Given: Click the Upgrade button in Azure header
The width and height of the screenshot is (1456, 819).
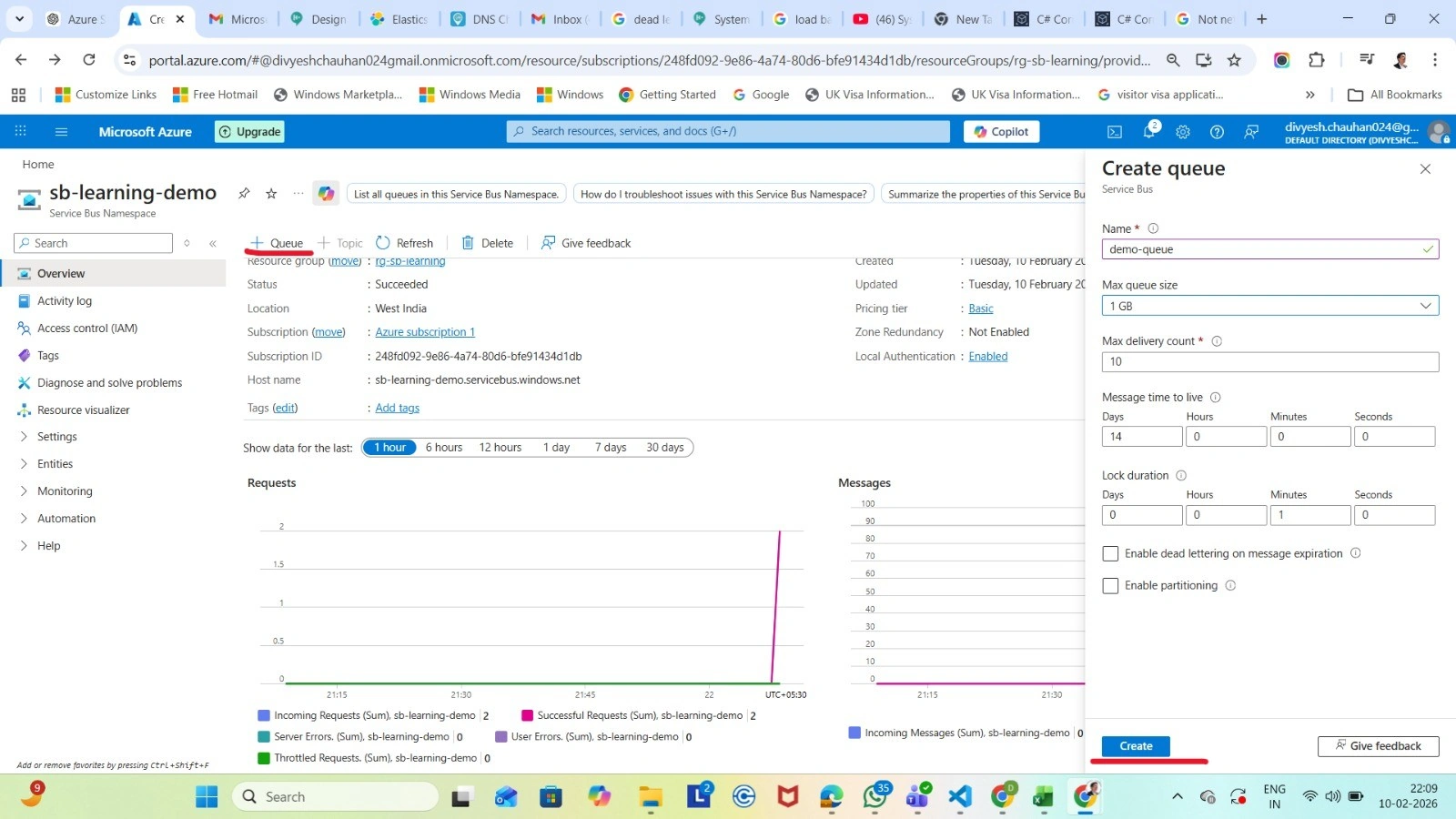Looking at the screenshot, I should [x=250, y=132].
